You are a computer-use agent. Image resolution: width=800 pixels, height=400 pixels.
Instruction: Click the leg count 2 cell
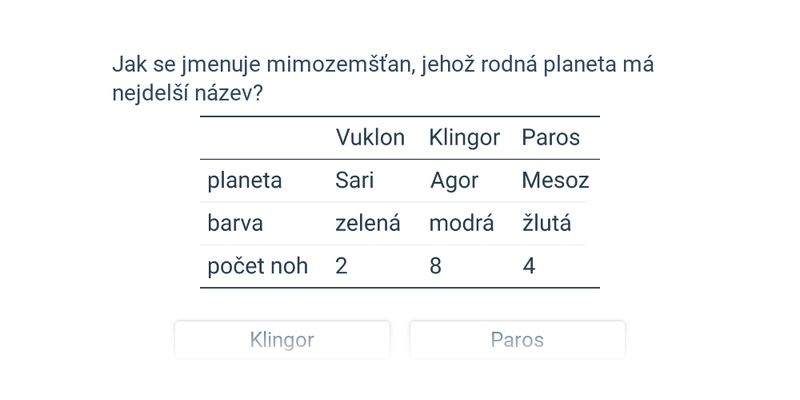[x=341, y=266]
